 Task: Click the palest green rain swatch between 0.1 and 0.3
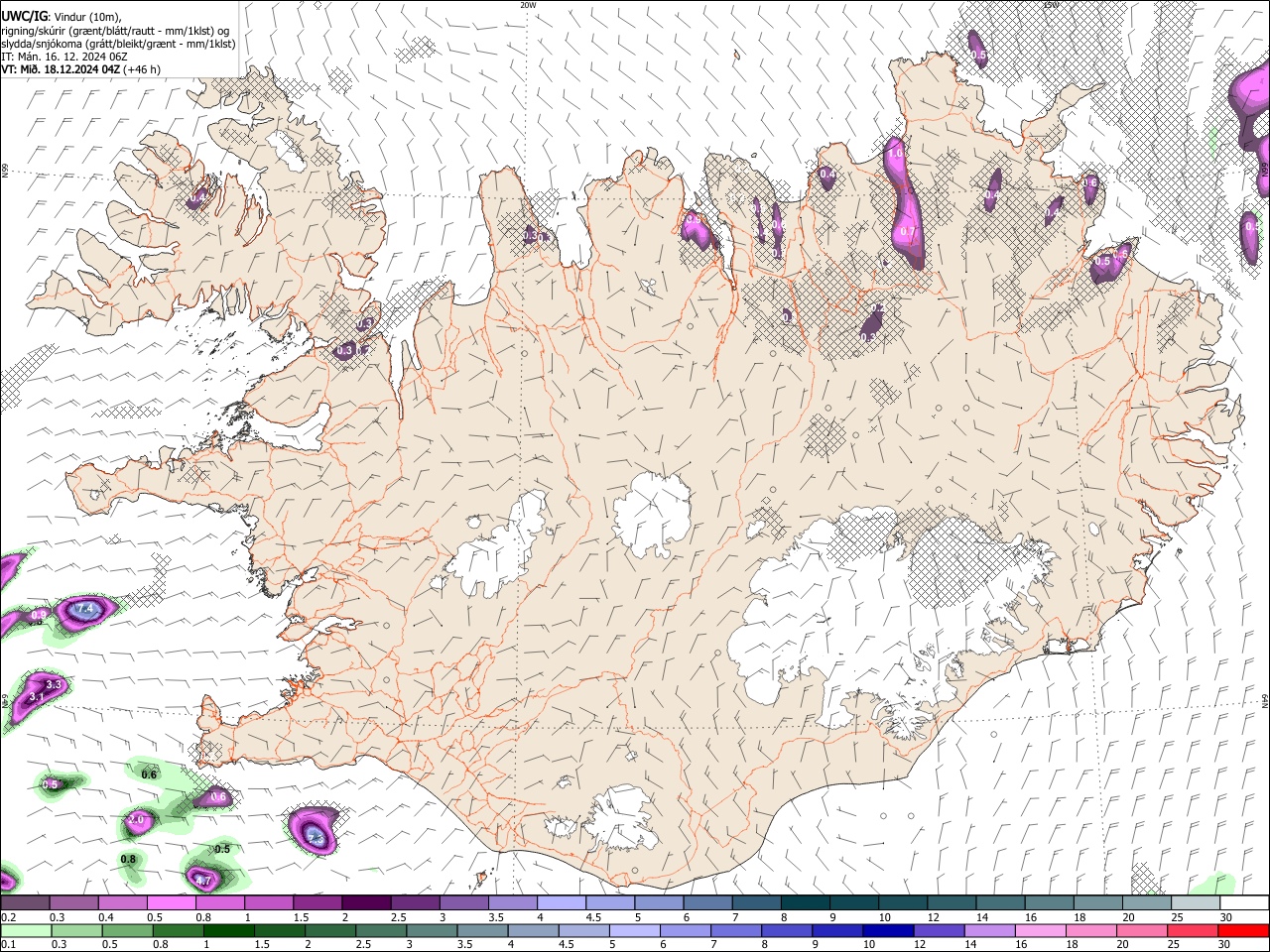[25, 930]
